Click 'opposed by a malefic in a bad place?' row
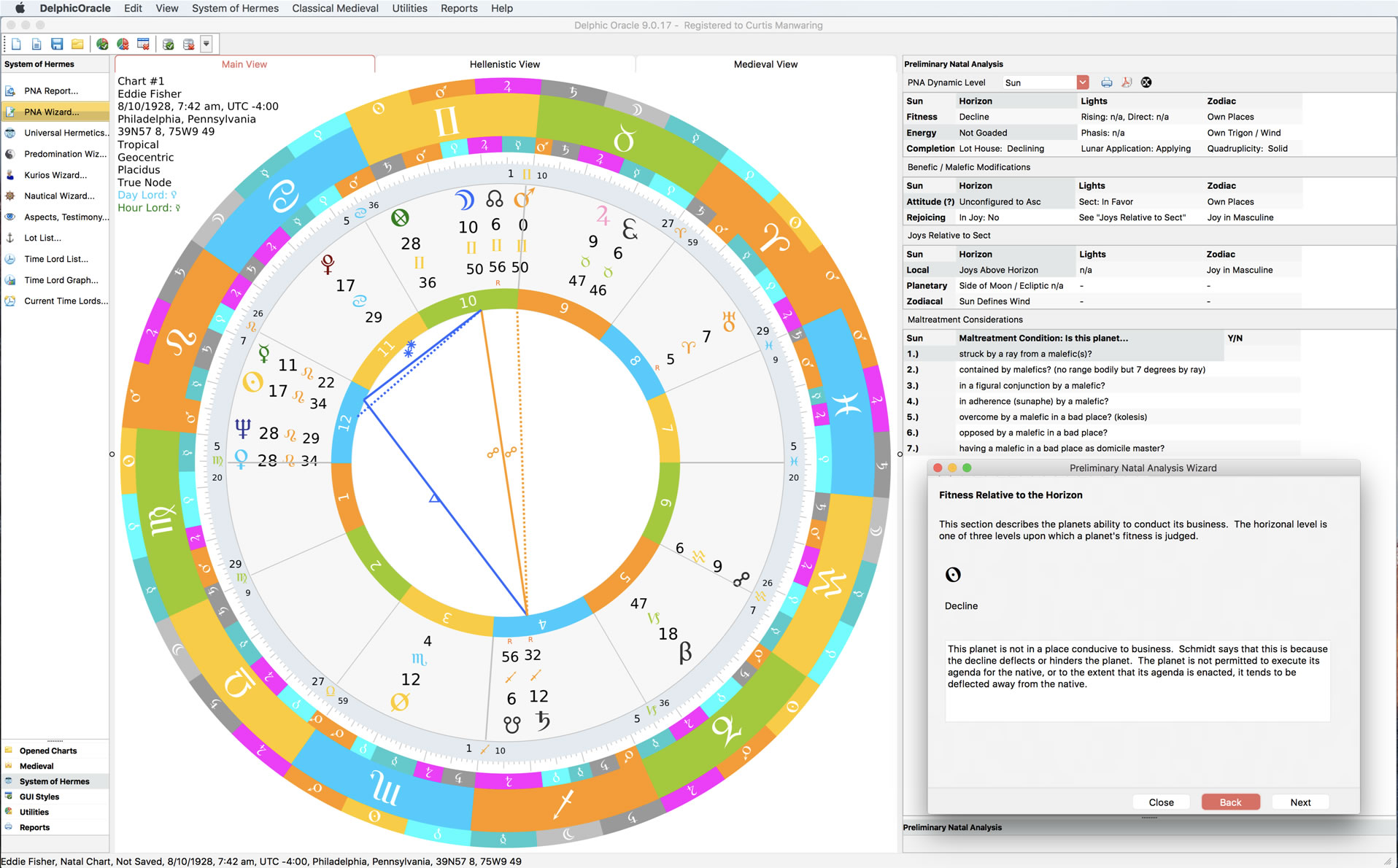The width and height of the screenshot is (1398, 868). click(1032, 433)
